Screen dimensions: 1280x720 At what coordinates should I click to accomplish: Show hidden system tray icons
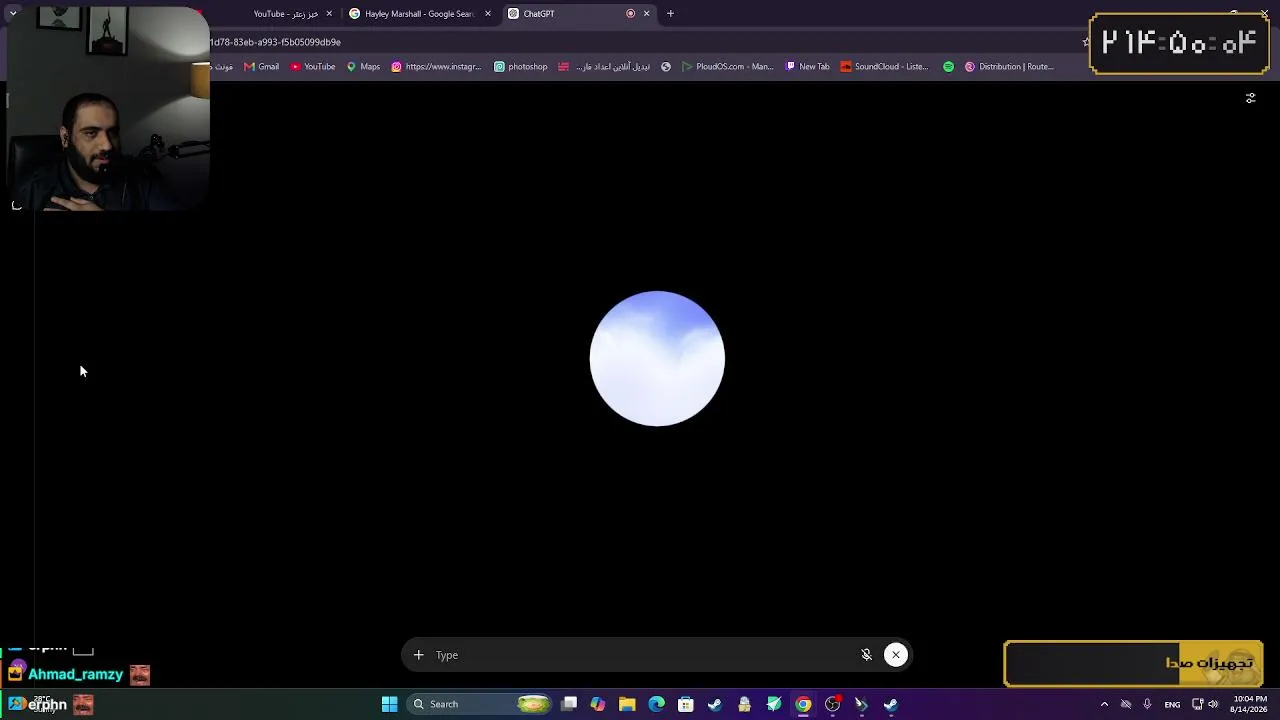click(x=1104, y=704)
